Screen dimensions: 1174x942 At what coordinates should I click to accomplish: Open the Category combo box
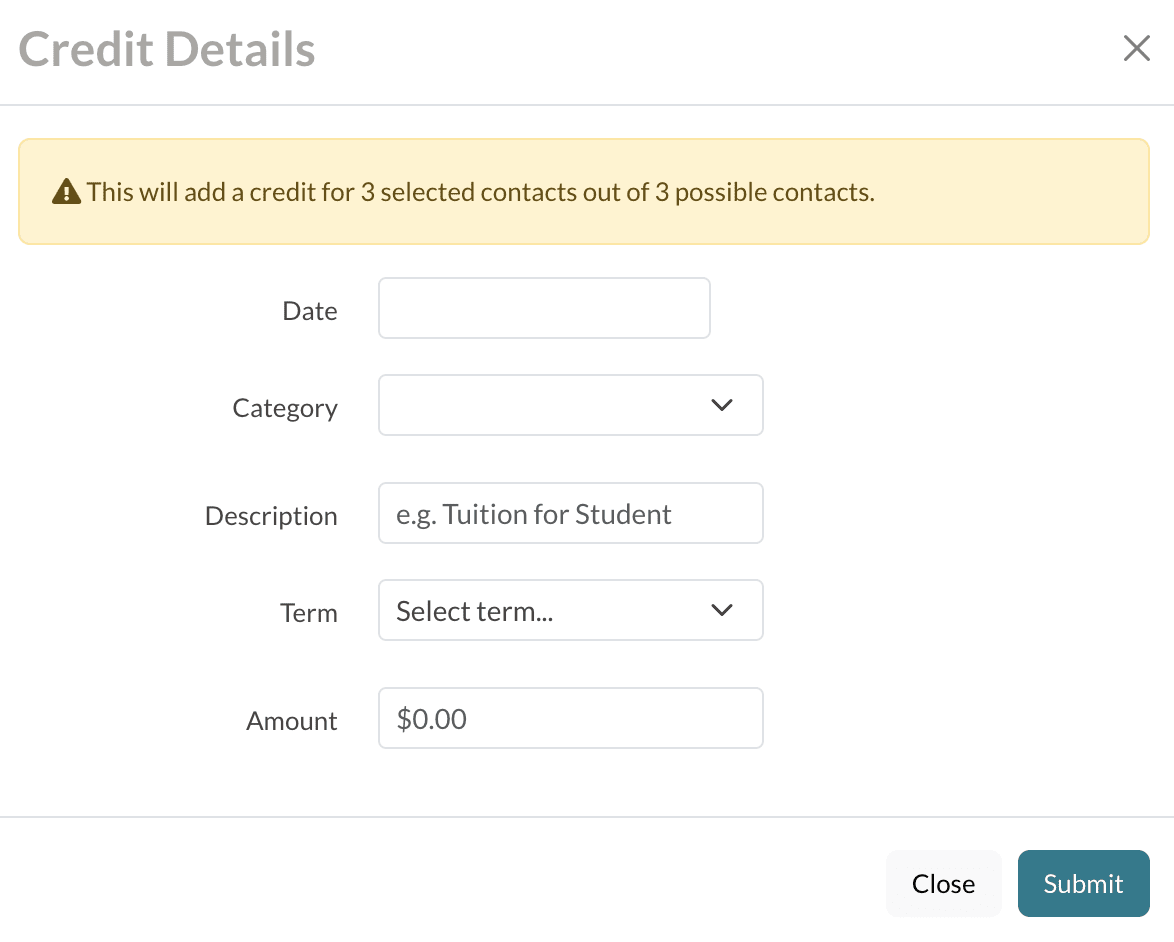(570, 405)
